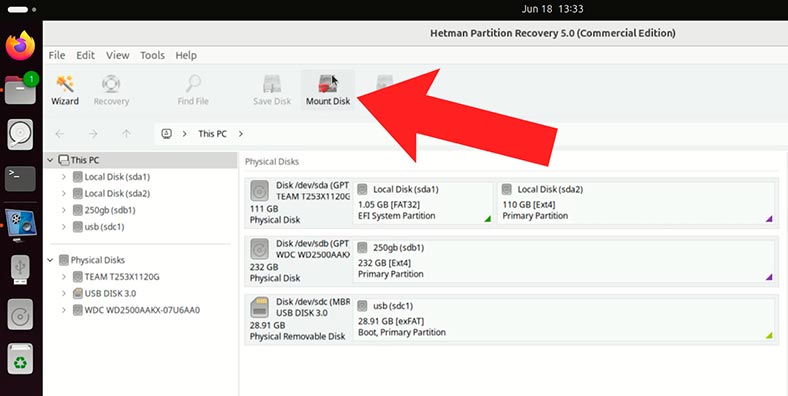Viewport: 788px width, 396px height.
Task: Click 'Physical Removable Disk' label
Action: point(298,336)
